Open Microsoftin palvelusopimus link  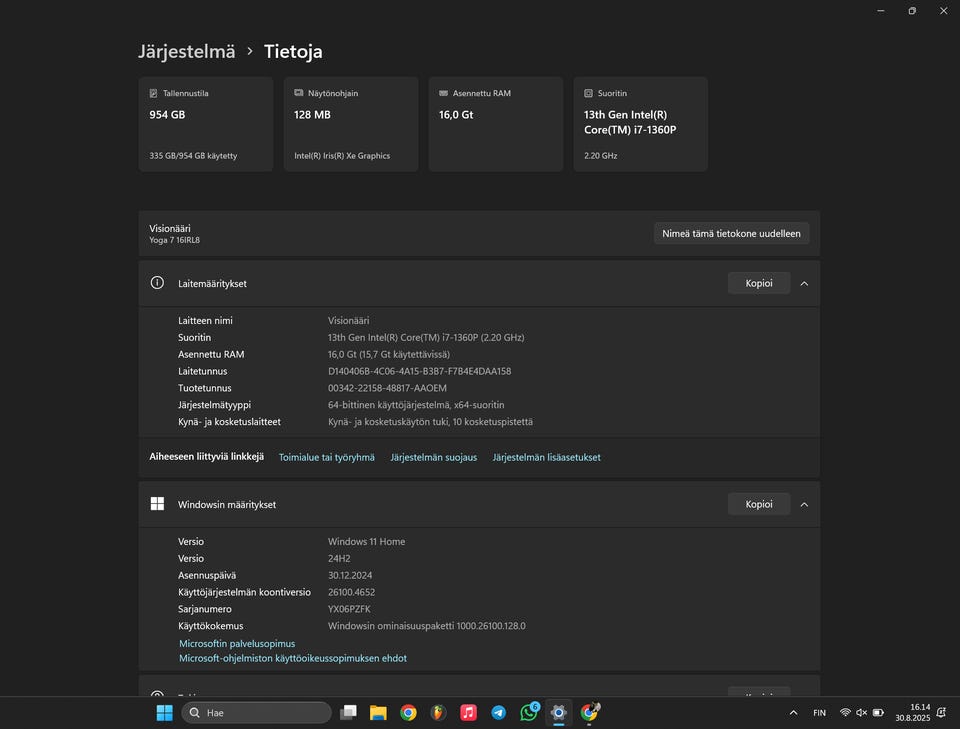[x=237, y=644]
